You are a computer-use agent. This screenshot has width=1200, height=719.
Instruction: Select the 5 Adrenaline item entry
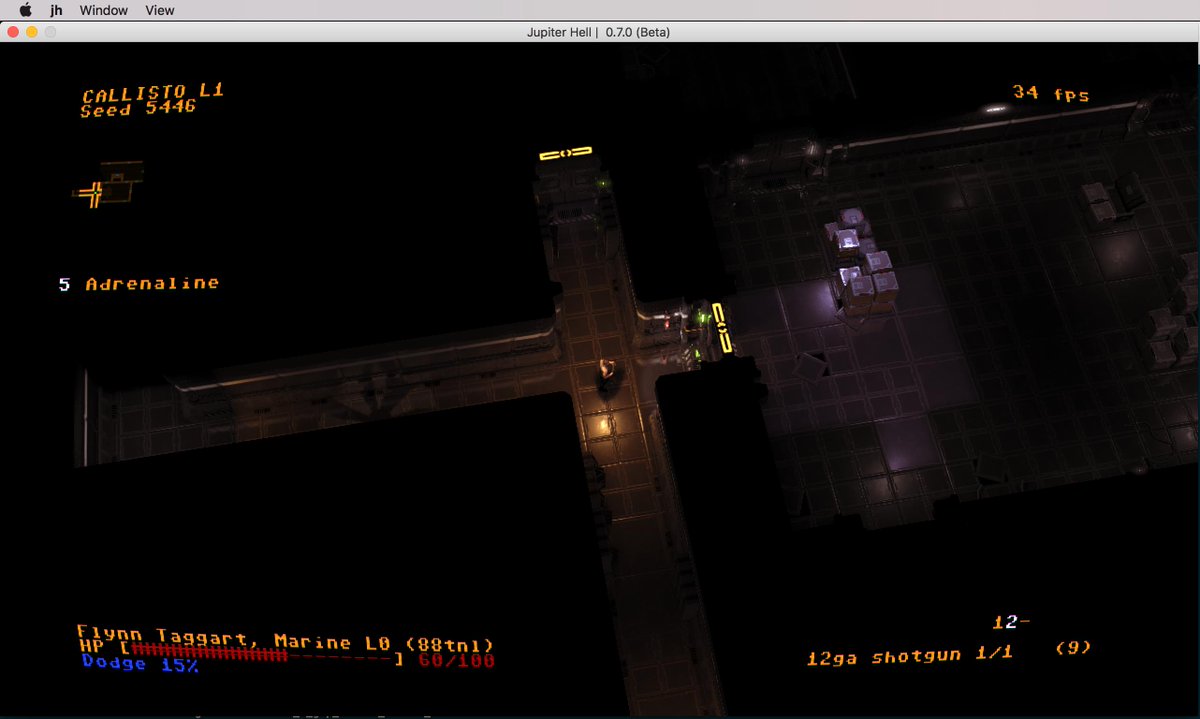click(138, 284)
